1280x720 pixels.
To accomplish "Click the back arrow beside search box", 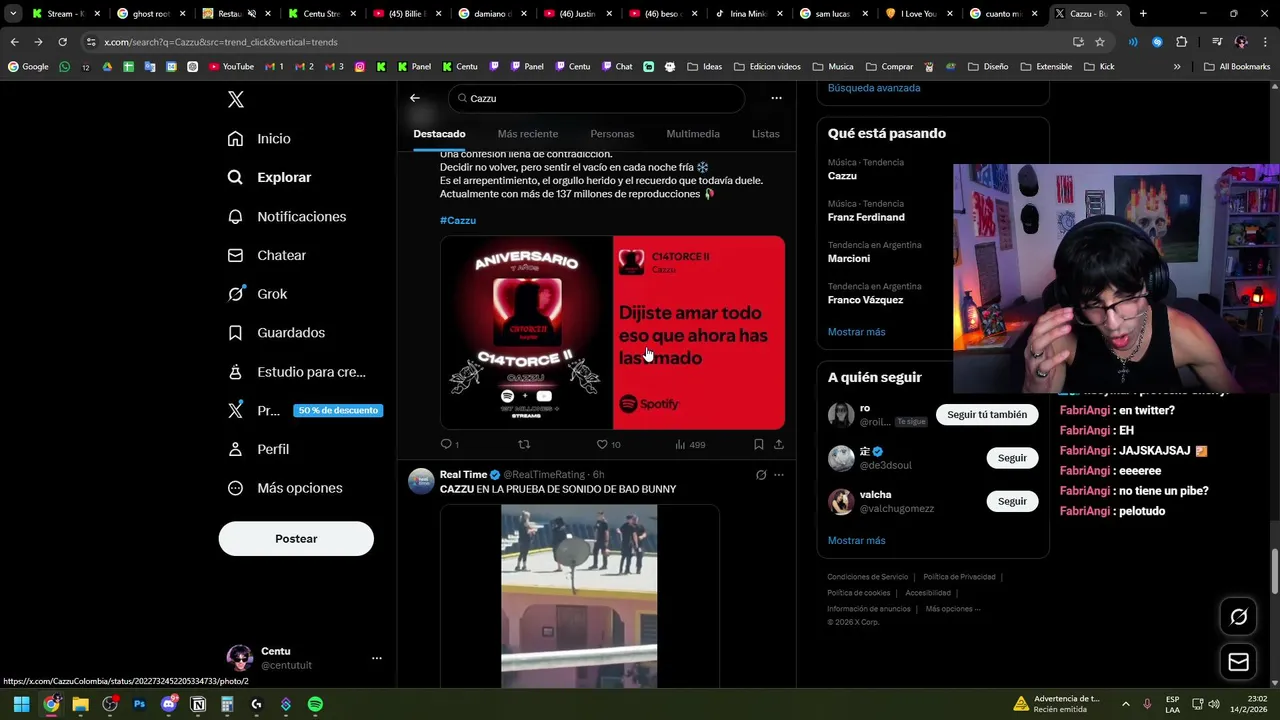I will 415,98.
